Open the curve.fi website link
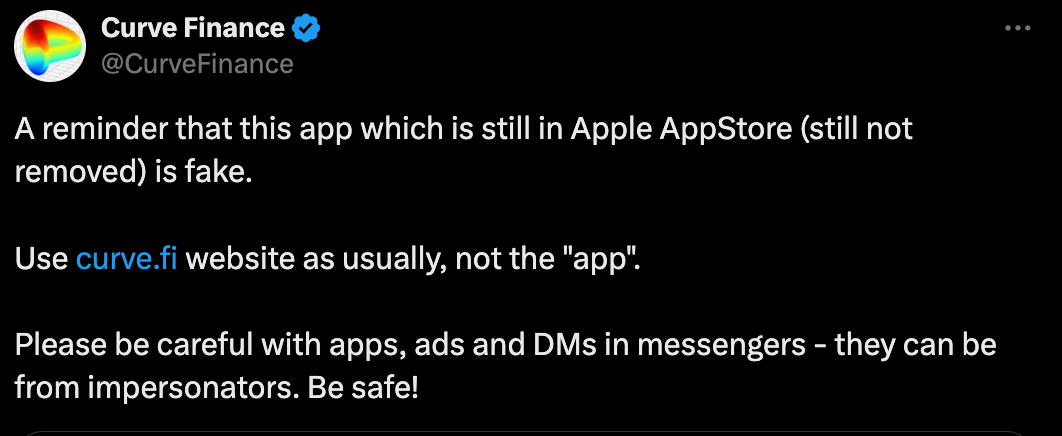 [x=127, y=259]
